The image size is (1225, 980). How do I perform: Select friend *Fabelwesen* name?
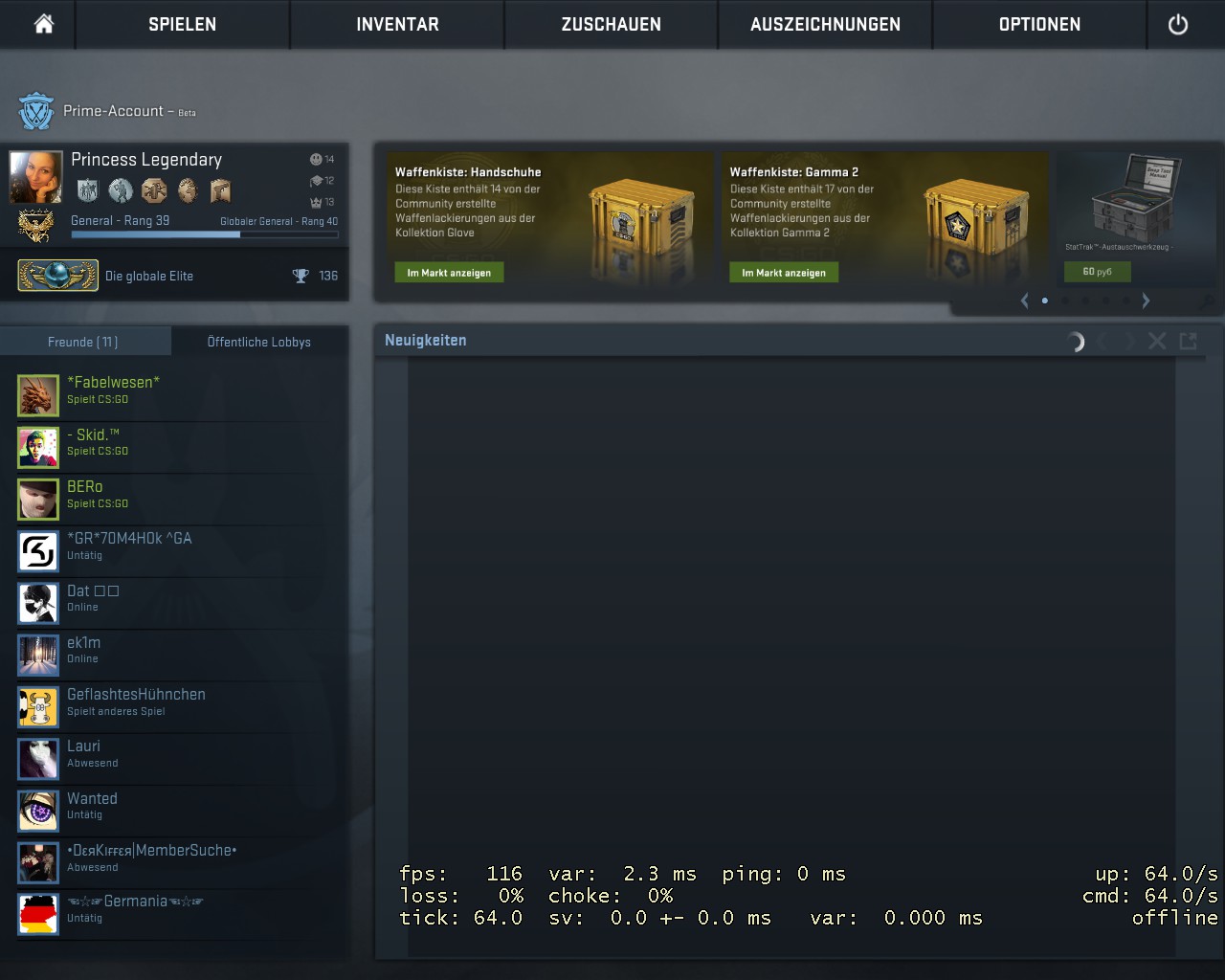113,382
